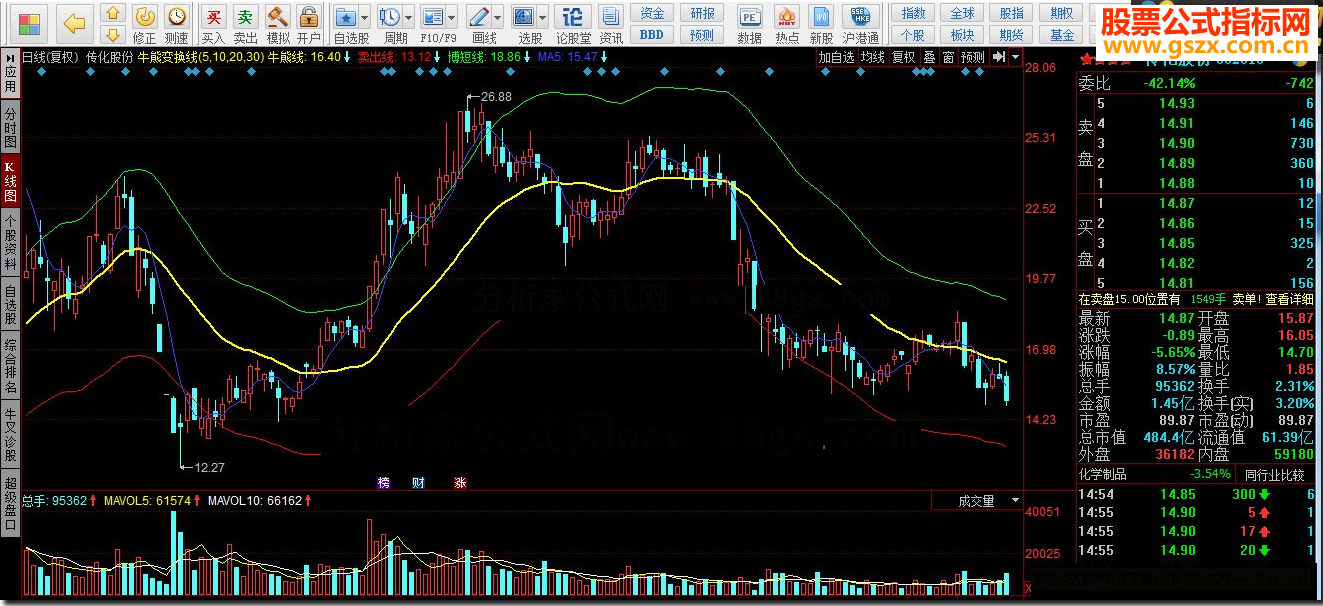Click the 指数 index button
Viewport: 1323px width, 606px height.
tap(913, 13)
